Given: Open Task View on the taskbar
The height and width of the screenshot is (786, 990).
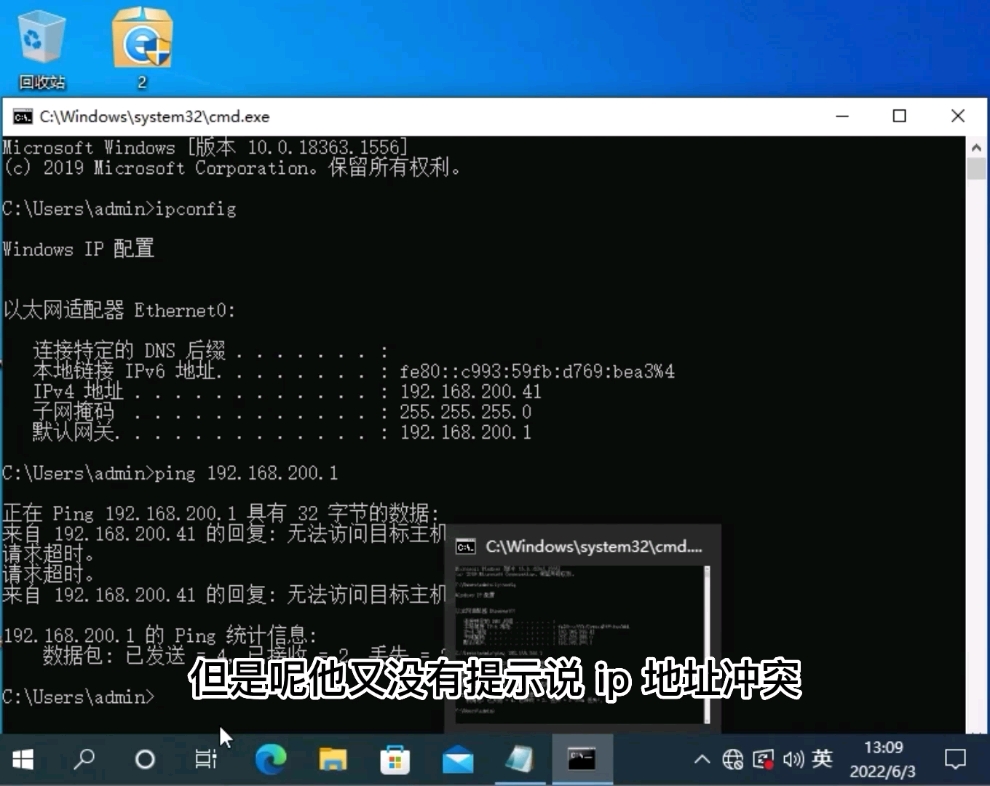Looking at the screenshot, I should (x=205, y=758).
